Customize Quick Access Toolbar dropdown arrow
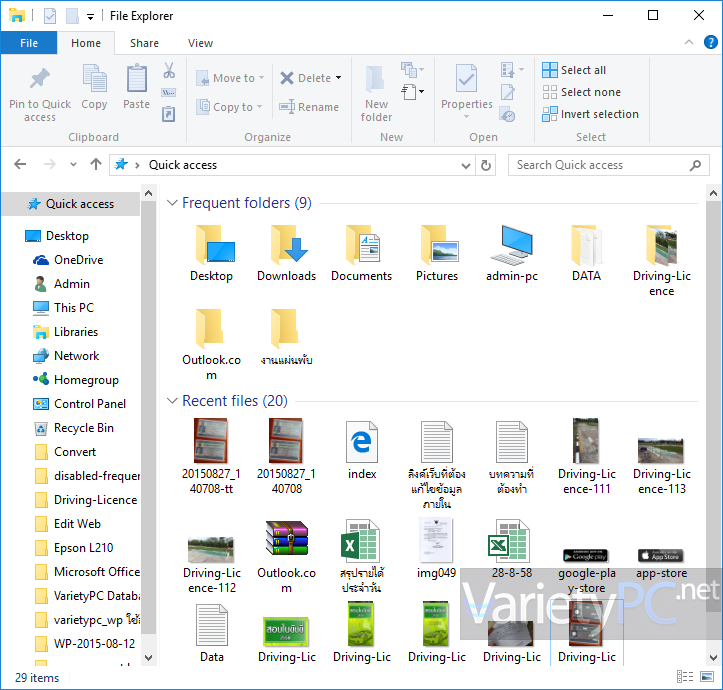The height and width of the screenshot is (690, 723). point(90,17)
